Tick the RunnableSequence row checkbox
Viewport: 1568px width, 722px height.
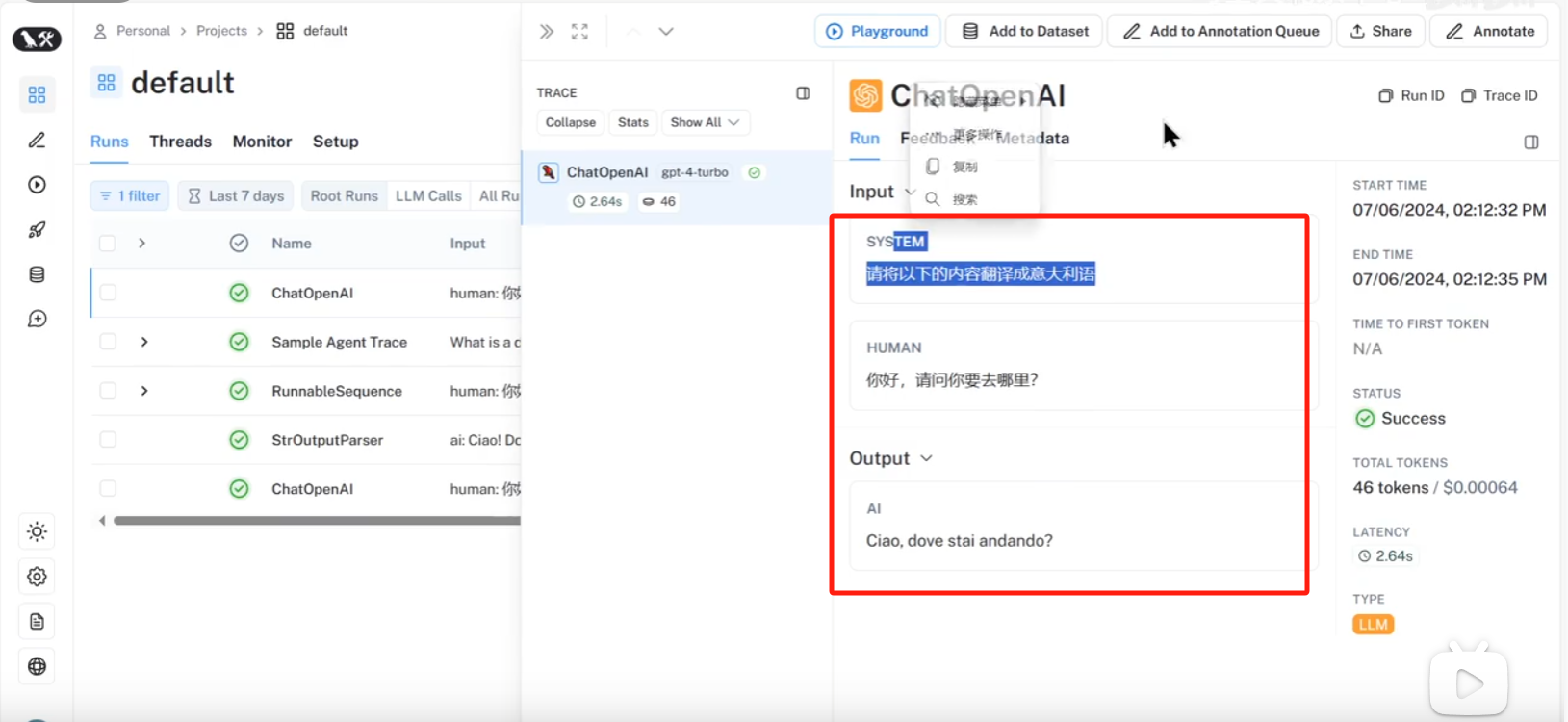point(108,391)
